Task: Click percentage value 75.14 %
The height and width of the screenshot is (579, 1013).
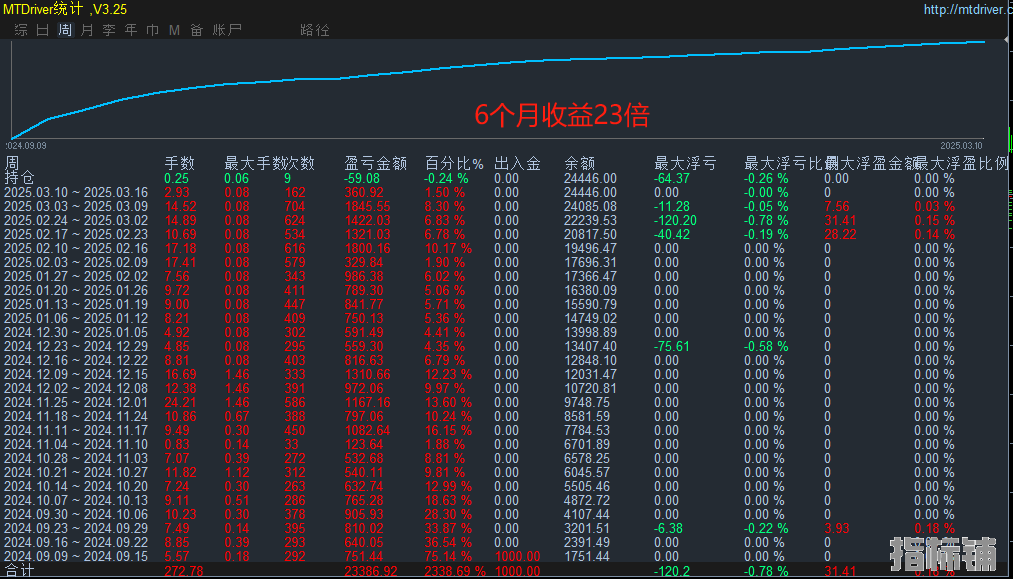Action: tap(448, 556)
